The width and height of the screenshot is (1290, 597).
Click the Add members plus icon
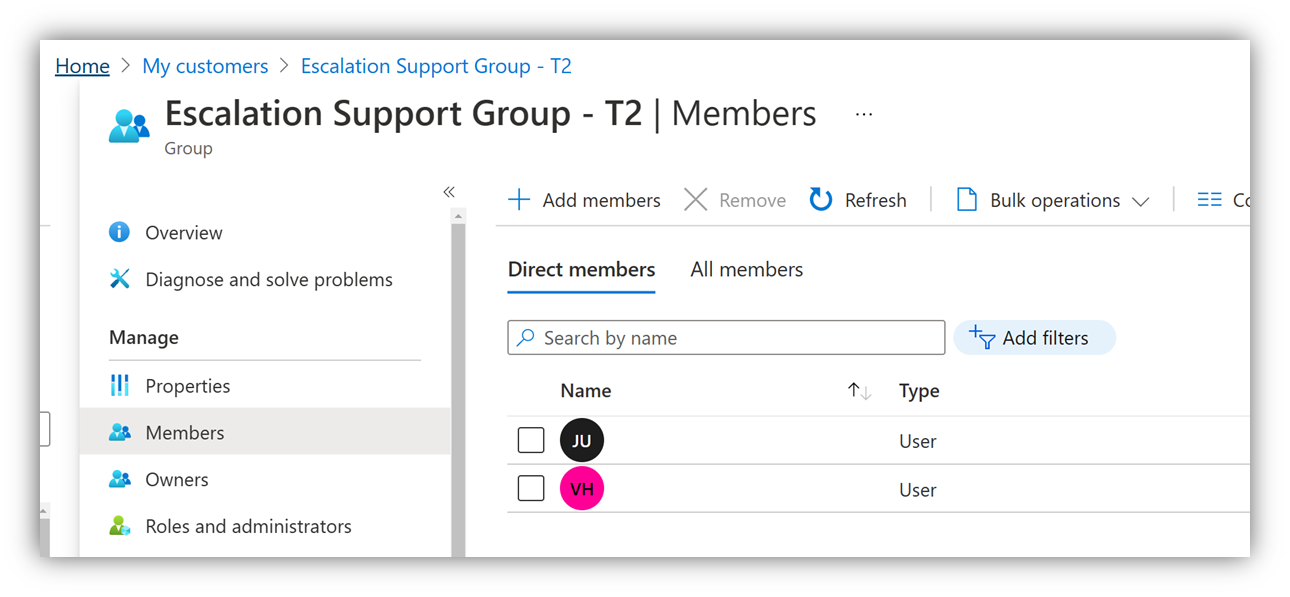(519, 200)
